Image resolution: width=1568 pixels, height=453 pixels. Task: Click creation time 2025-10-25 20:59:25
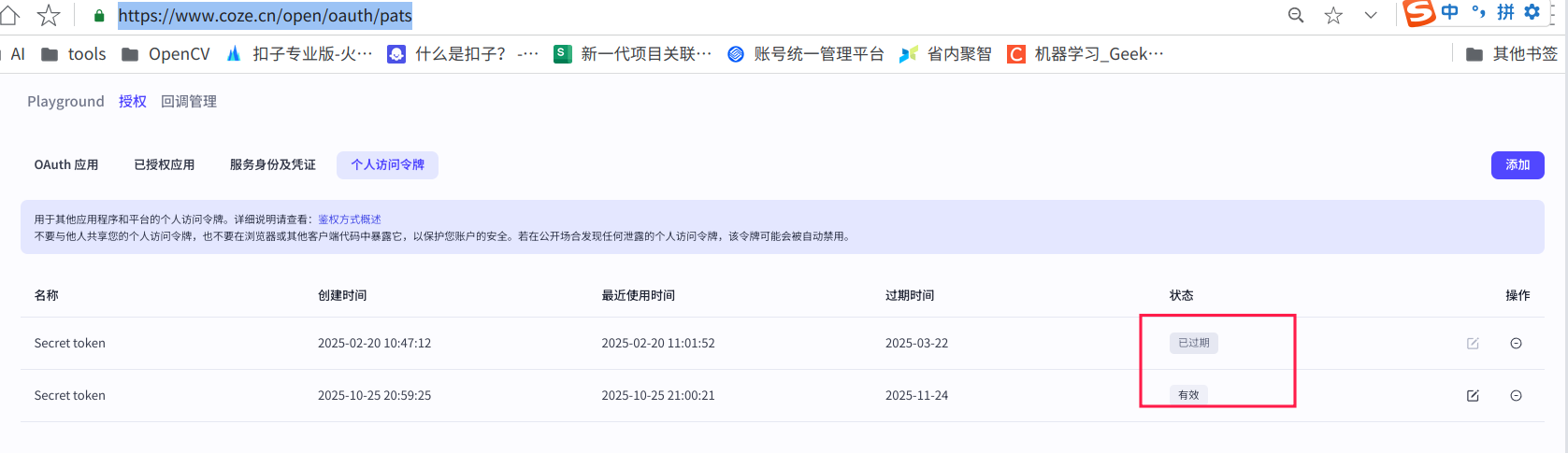[374, 395]
